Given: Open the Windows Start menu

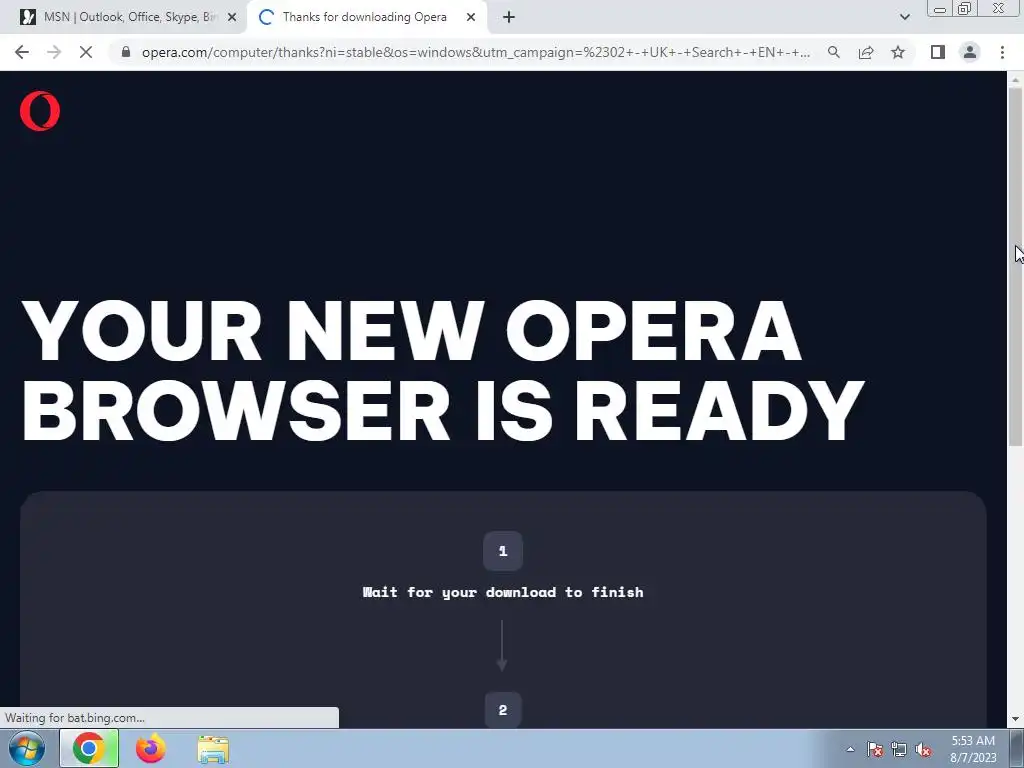Looking at the screenshot, I should pyautogui.click(x=27, y=748).
